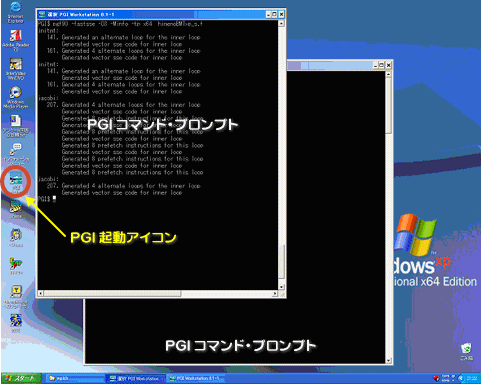Open the Internet Explorer desktop icon

(x=15, y=12)
